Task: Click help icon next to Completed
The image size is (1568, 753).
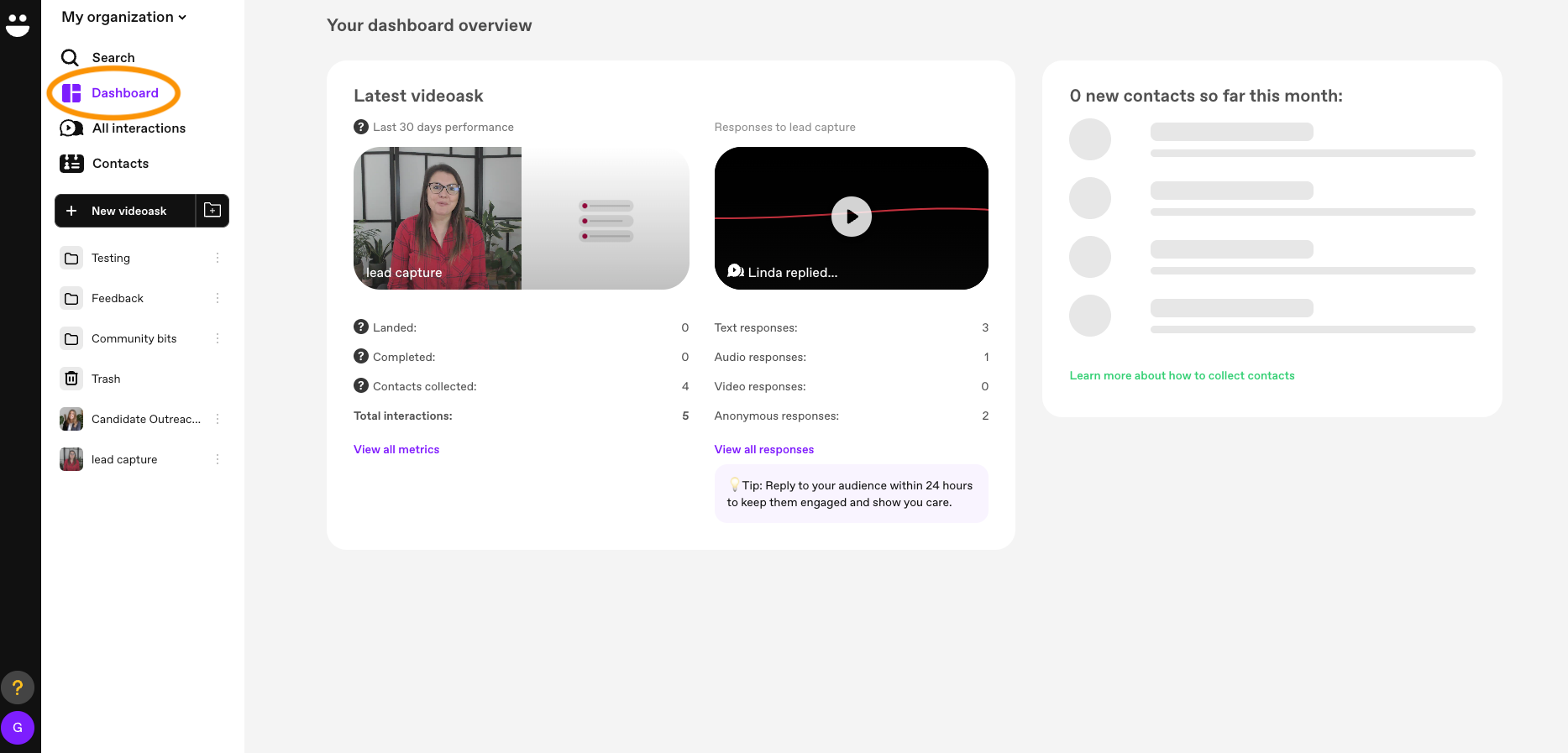Action: [x=361, y=357]
